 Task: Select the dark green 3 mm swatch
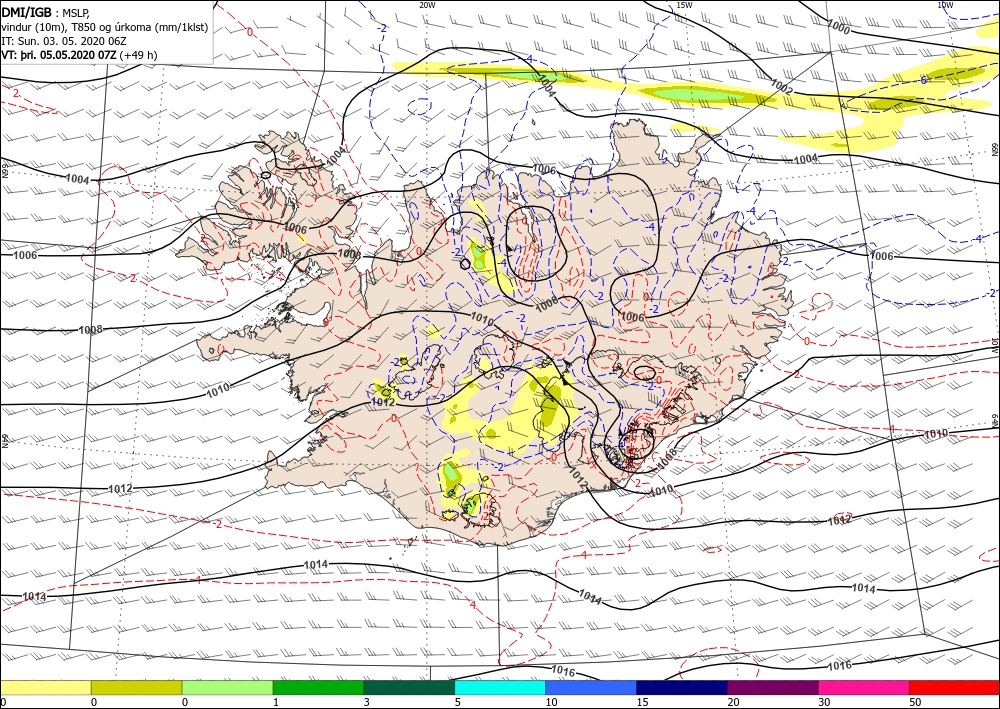409,687
